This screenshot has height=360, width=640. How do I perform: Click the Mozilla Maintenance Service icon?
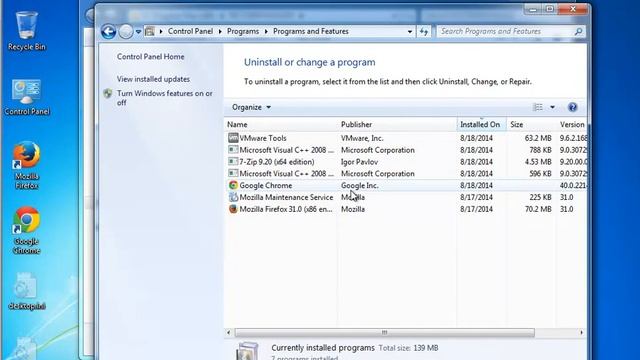click(x=233, y=197)
